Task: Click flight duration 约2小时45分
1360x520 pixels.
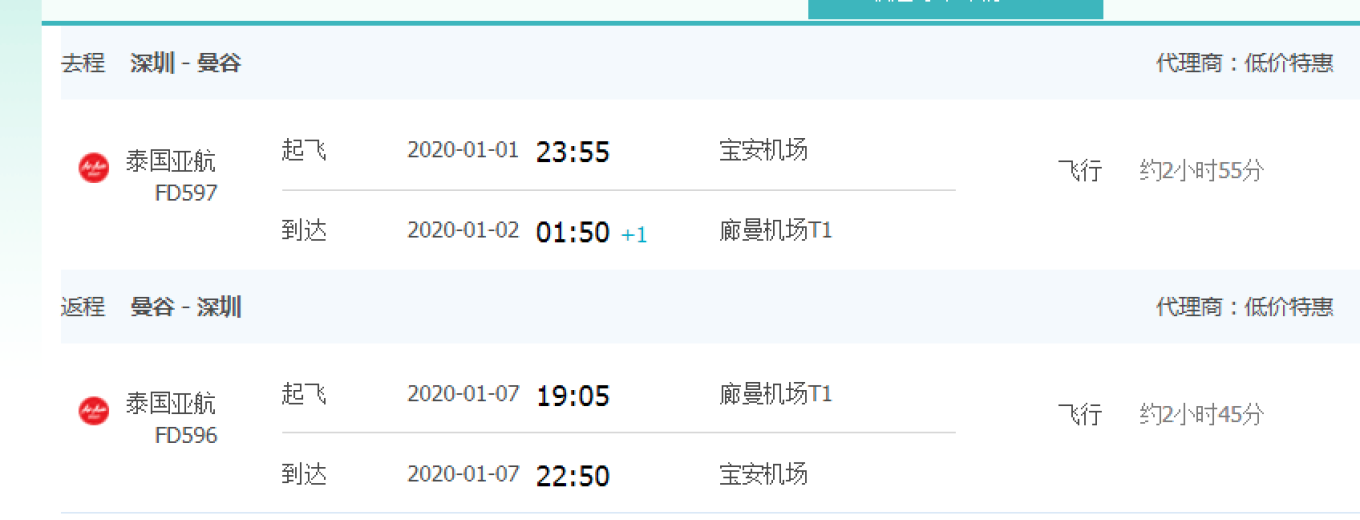Action: (1201, 413)
